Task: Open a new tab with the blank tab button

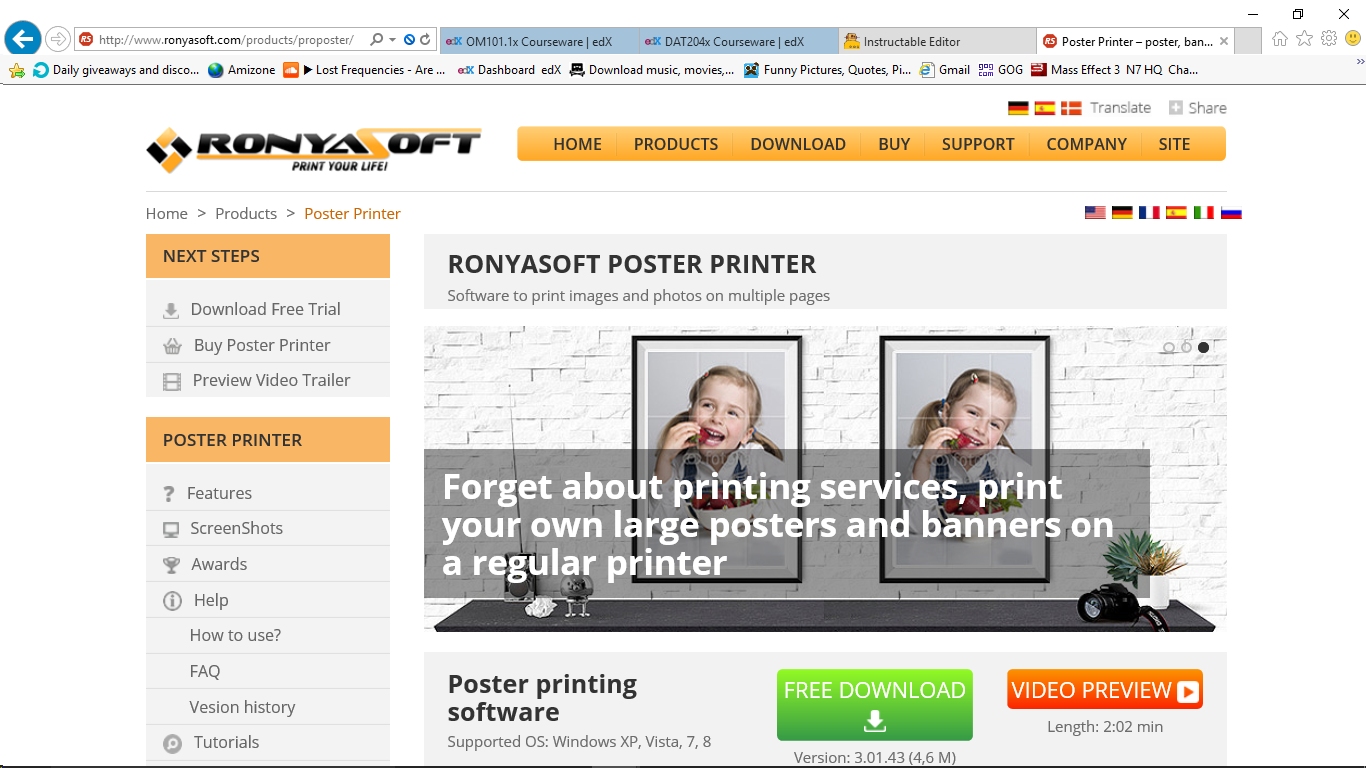Action: click(x=1248, y=41)
